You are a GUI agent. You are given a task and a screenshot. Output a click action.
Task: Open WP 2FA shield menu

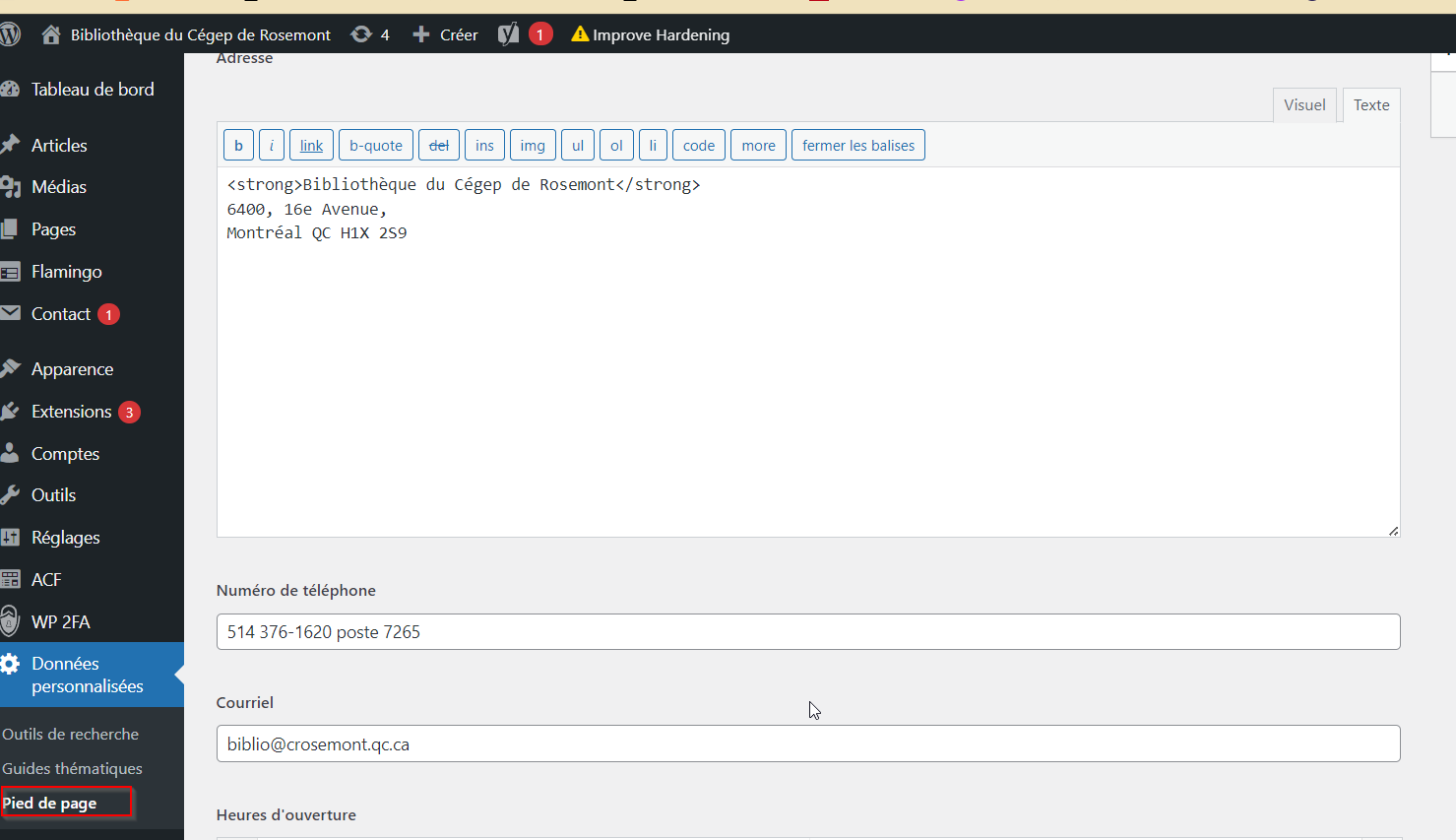60,622
